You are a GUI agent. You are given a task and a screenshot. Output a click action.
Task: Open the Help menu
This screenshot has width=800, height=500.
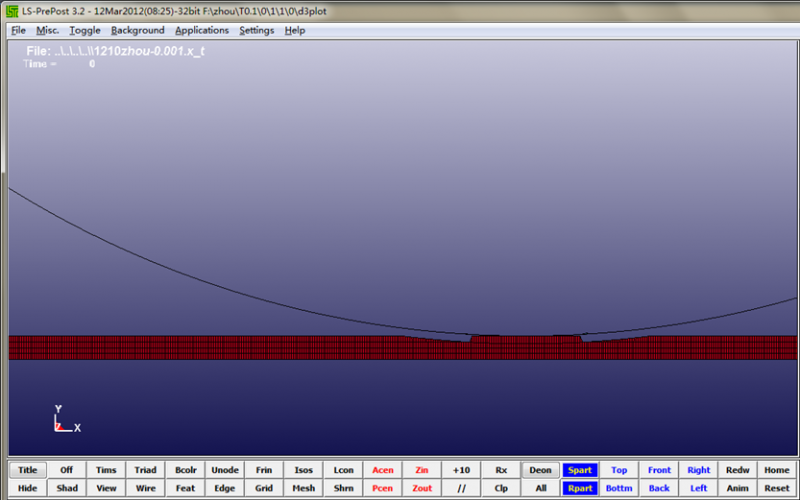[x=295, y=31]
